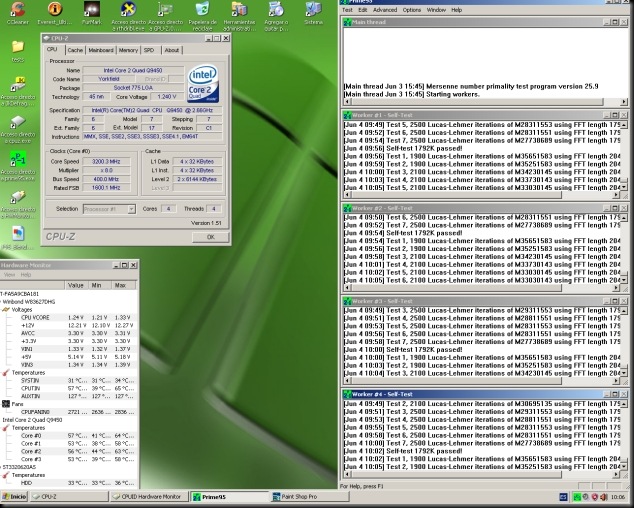Click the volume tray icon
Image resolution: width=634 pixels, height=508 pixels.
(x=604, y=497)
